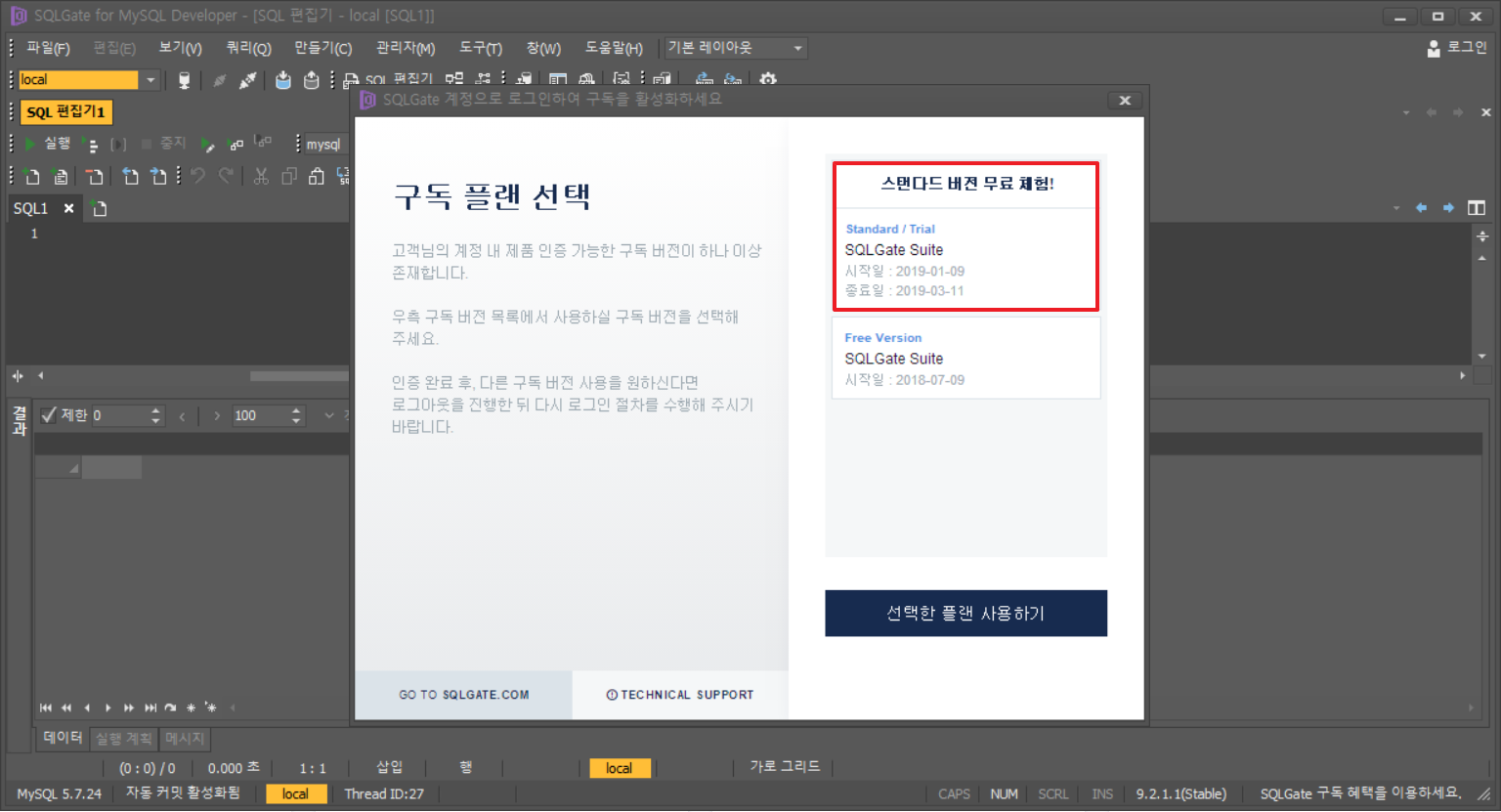Click 선택한 플랜 사용하기 button
Screen dimensions: 1501x812
[965, 614]
